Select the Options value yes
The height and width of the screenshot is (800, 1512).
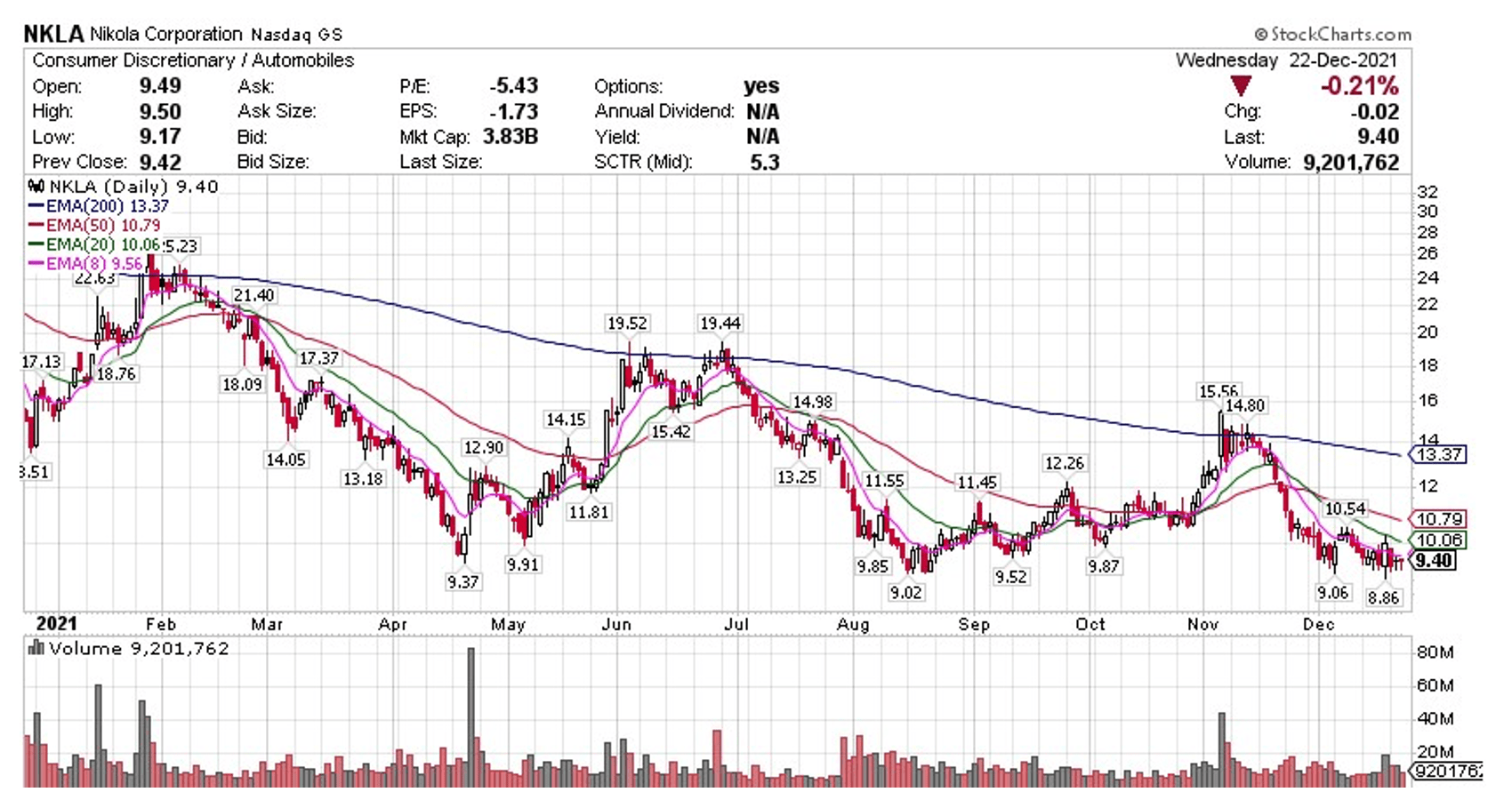(761, 86)
